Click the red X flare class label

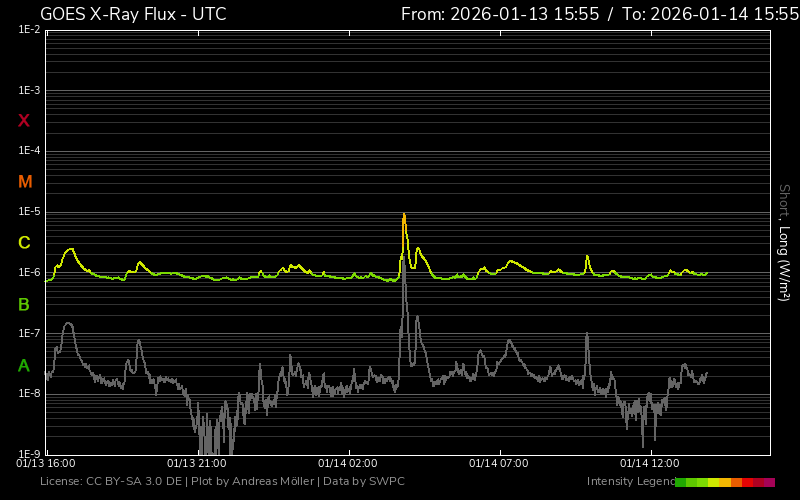pos(24,121)
